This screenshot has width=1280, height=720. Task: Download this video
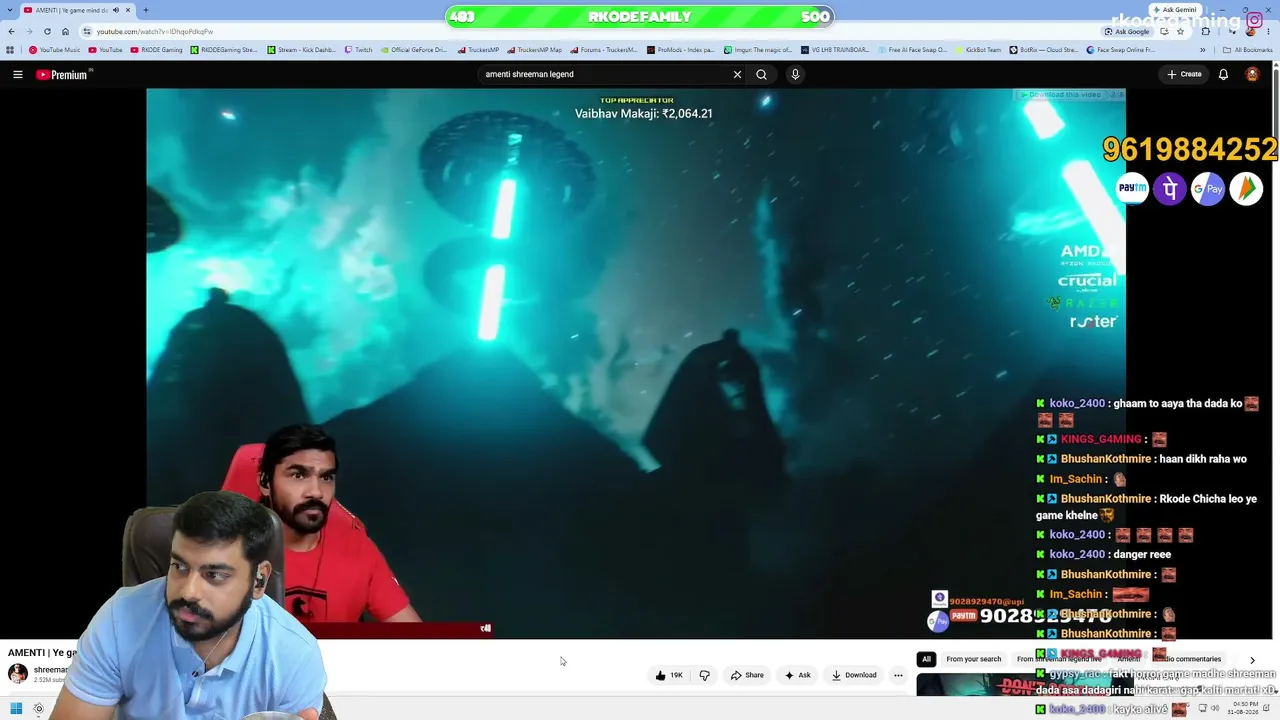pos(854,675)
